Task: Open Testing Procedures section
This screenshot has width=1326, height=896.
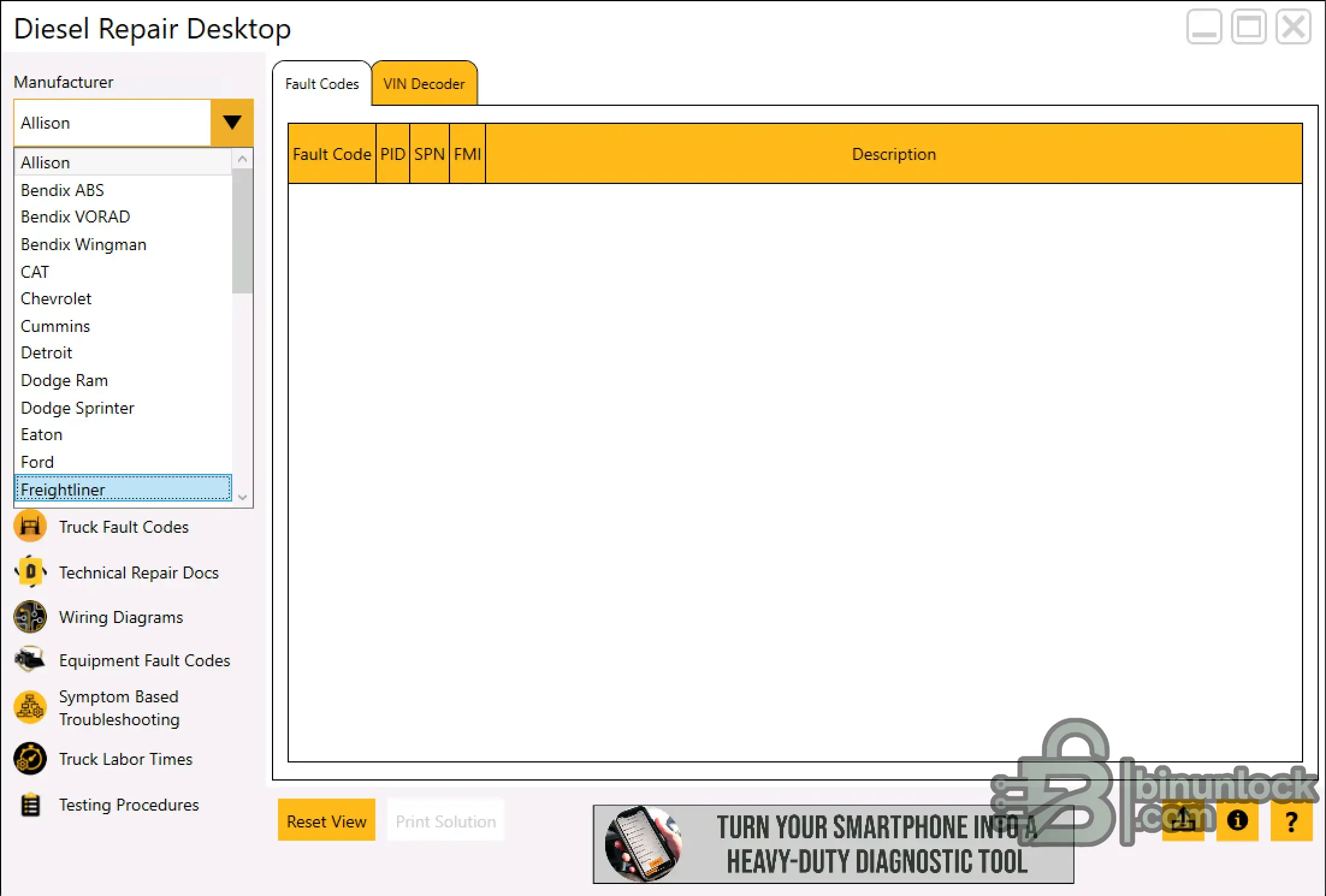Action: (x=129, y=805)
